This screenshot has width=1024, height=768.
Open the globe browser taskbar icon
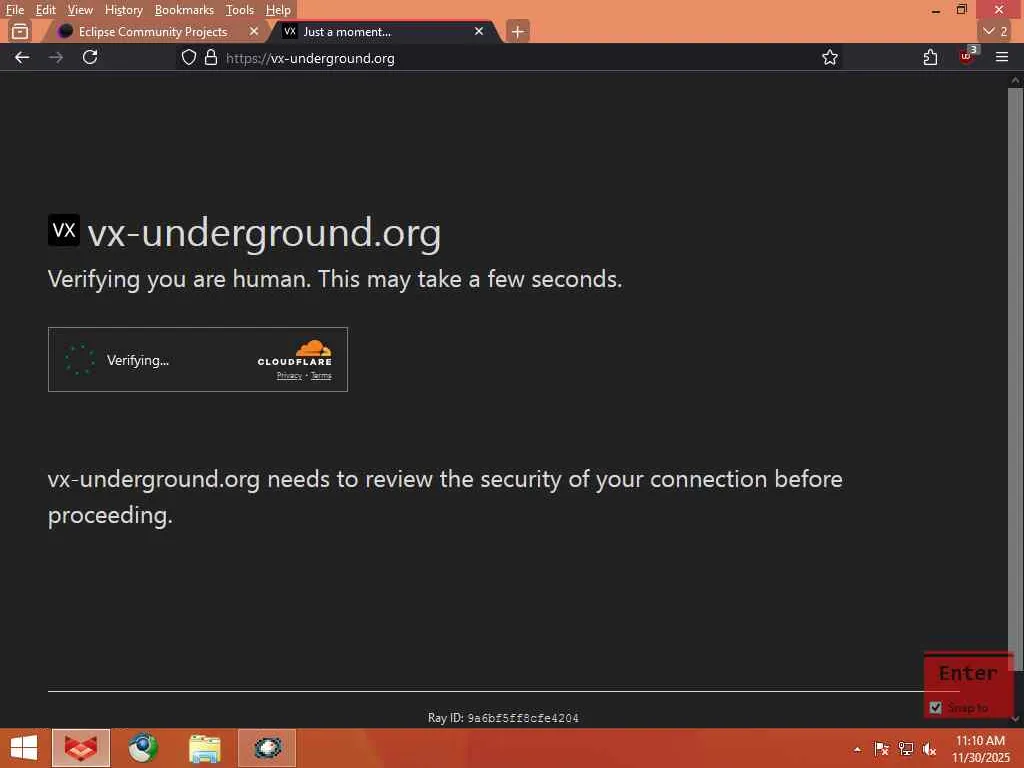[x=142, y=748]
